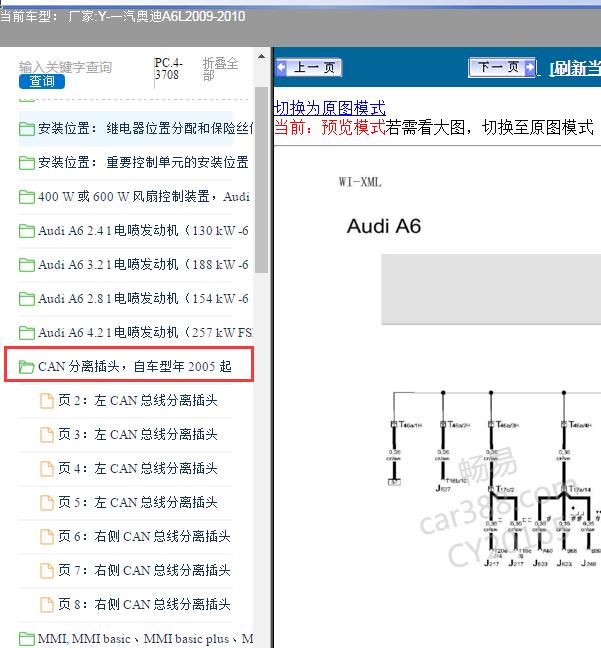Click page icon of 页 2

[x=47, y=400]
